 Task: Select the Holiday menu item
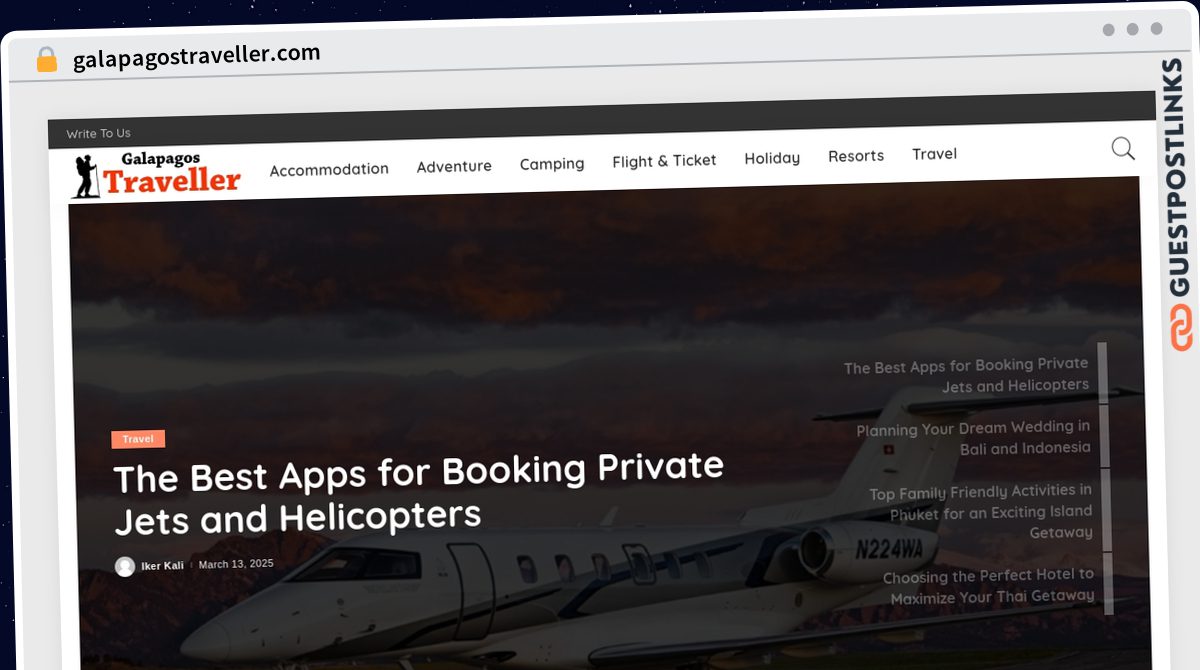tap(772, 158)
